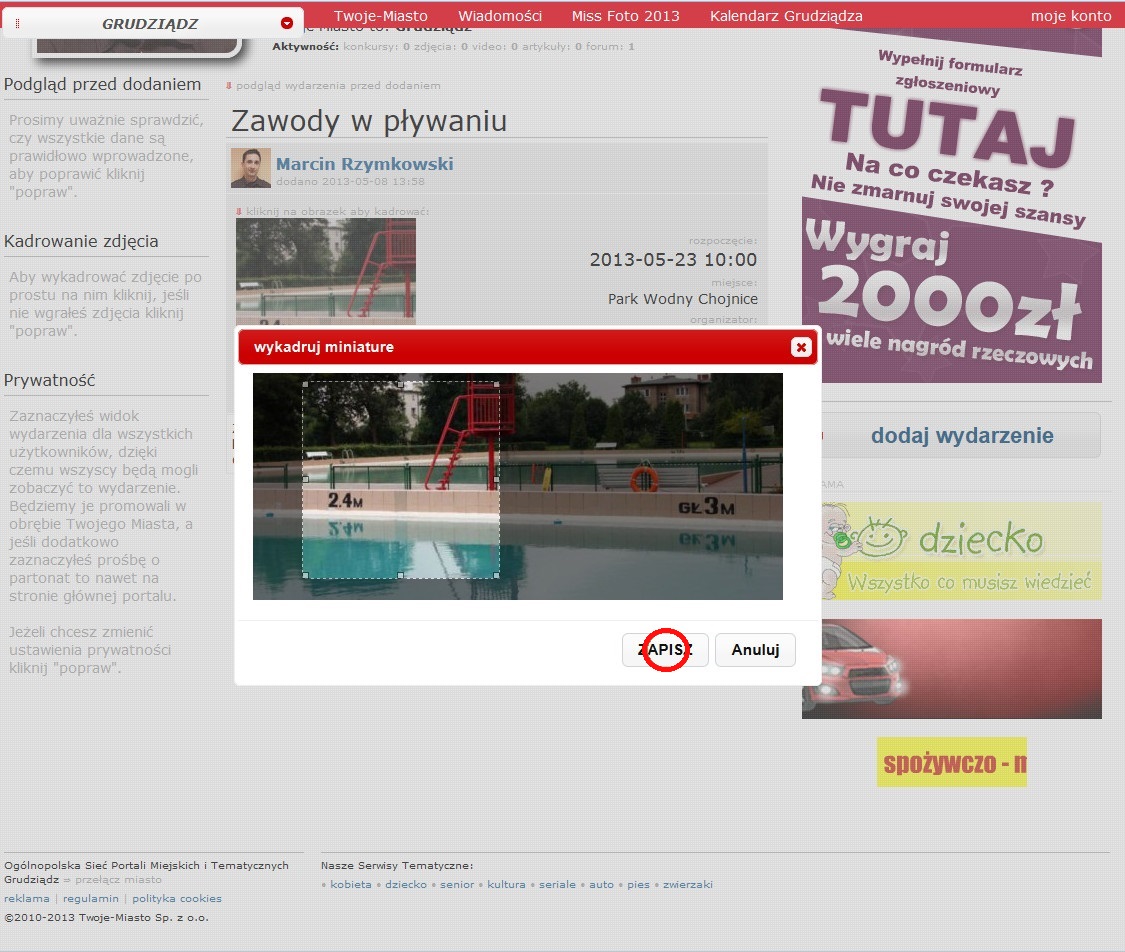This screenshot has height=952, width=1125.
Task: Click the event pool thumbnail to crop
Action: pos(326,271)
